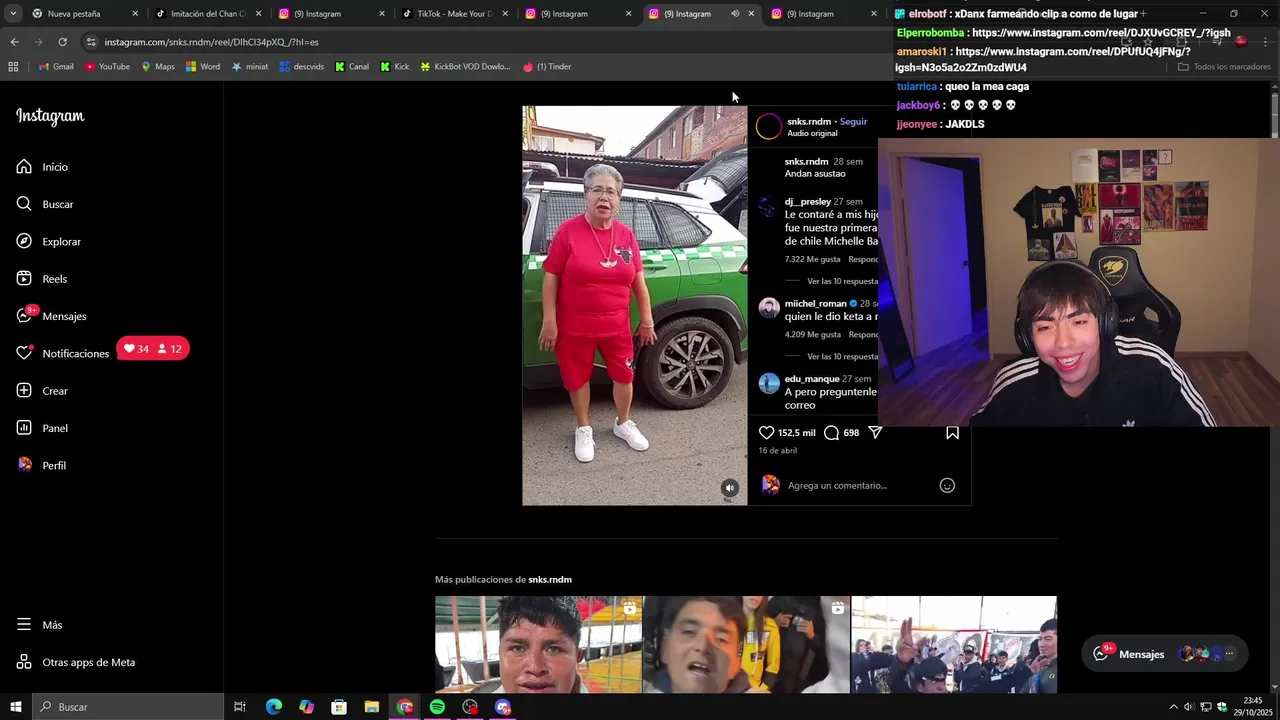The height and width of the screenshot is (720, 1280).
Task: Close the Nueva pestaña tab
Action: coord(135,14)
